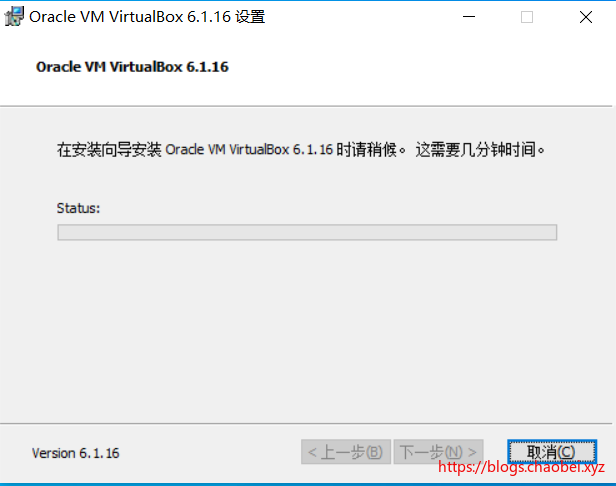Minimize the VirtualBox setup window

point(469,17)
